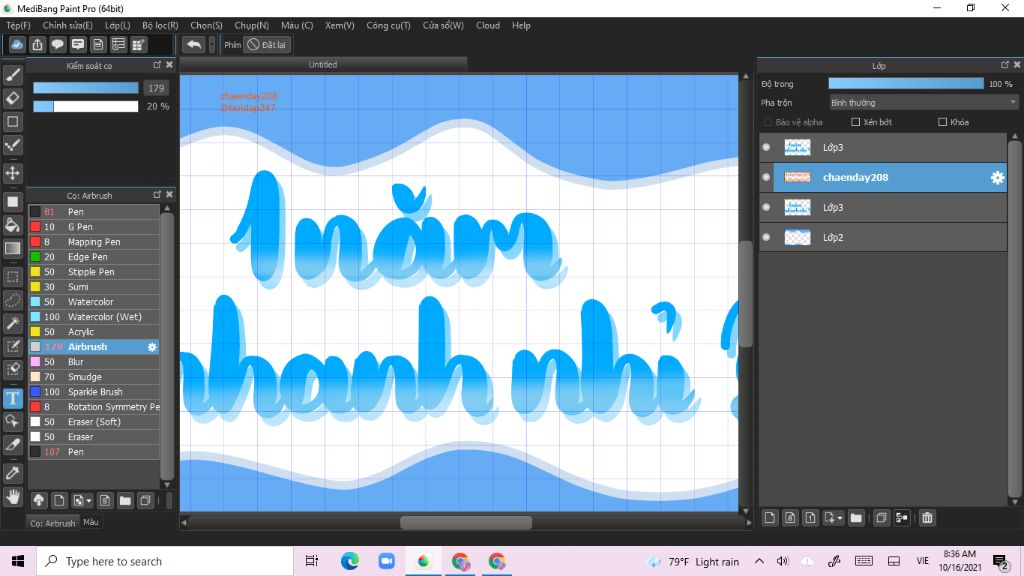1024x576 pixels.
Task: Select the Text tool
Action: pos(12,398)
